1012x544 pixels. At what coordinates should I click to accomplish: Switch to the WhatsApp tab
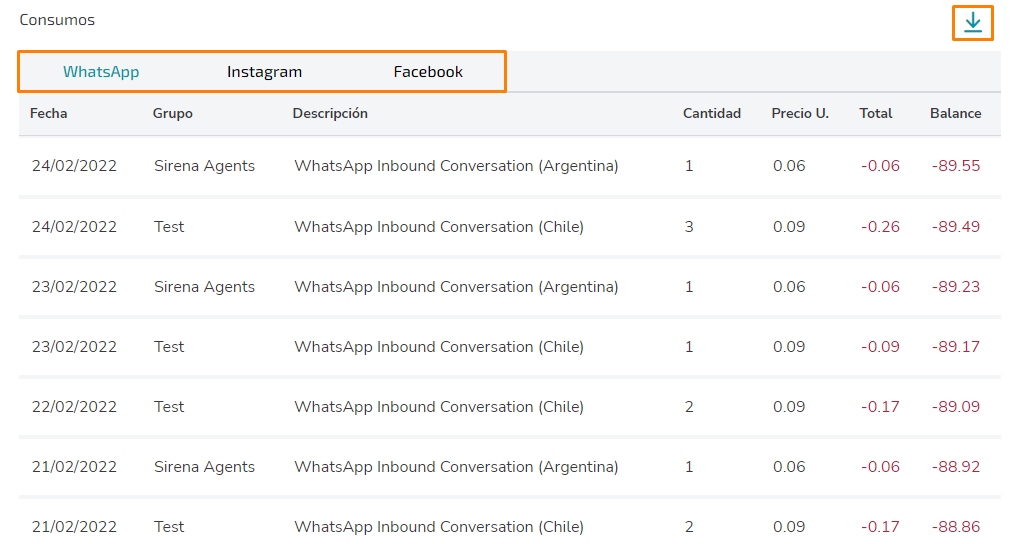coord(101,72)
